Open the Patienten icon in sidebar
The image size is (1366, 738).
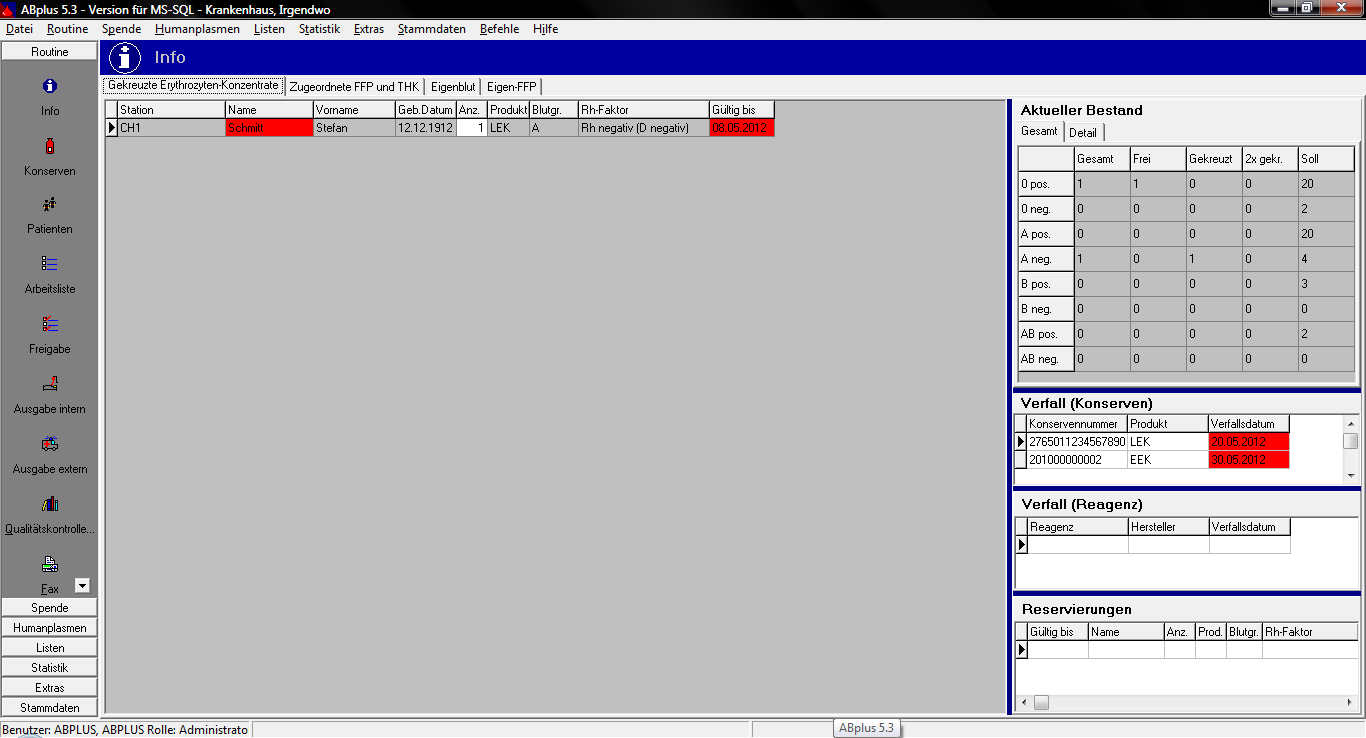[50, 205]
